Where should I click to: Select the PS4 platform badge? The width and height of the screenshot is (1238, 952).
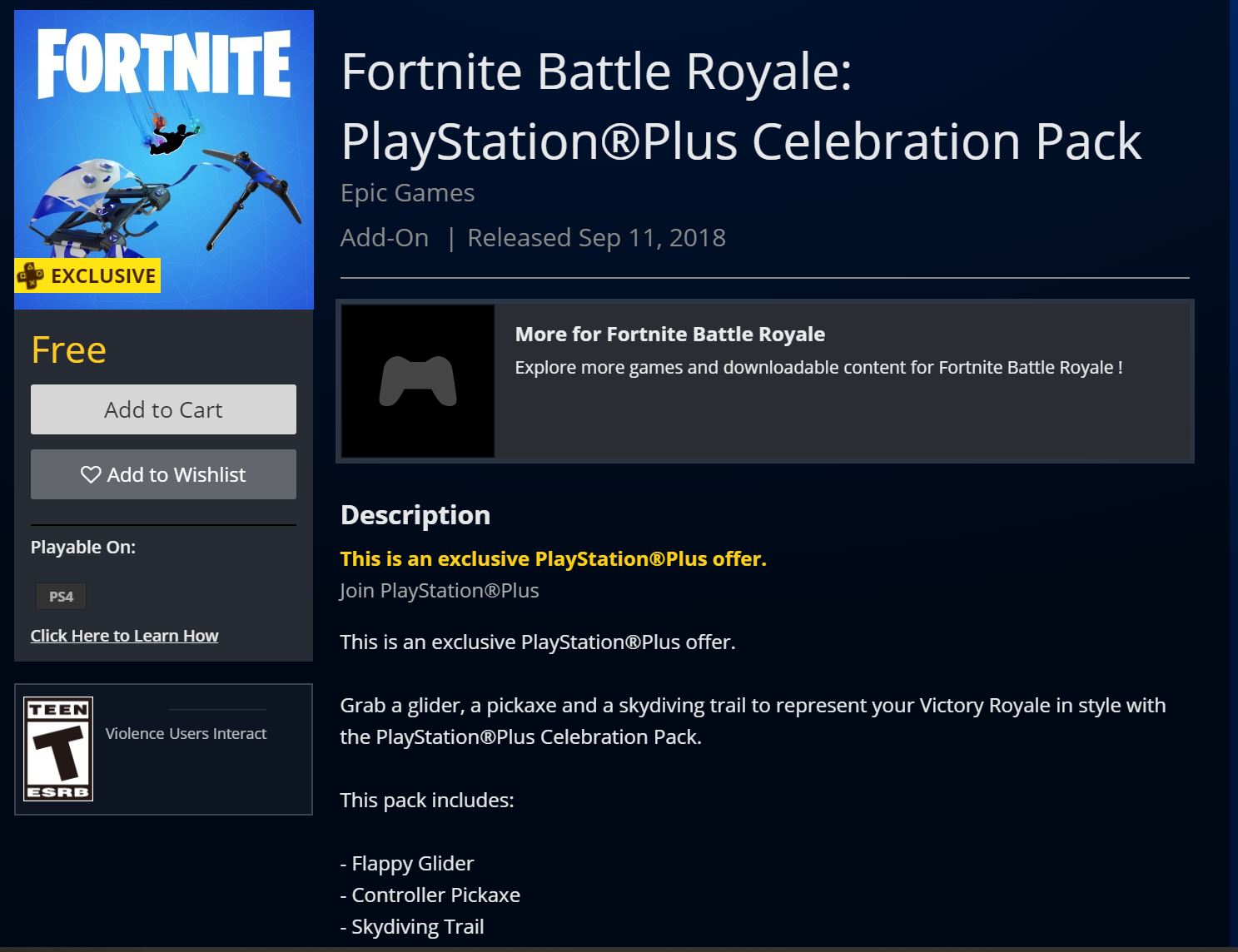(x=61, y=596)
